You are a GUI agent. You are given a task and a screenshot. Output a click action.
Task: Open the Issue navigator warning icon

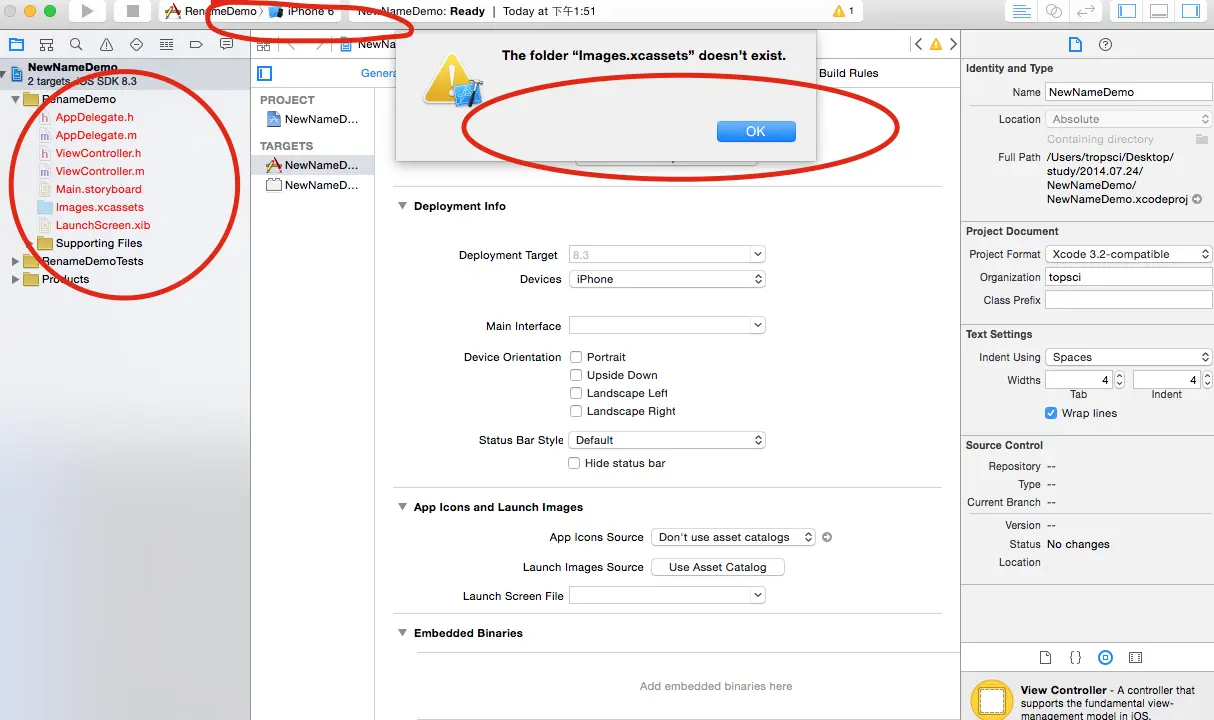coord(106,45)
